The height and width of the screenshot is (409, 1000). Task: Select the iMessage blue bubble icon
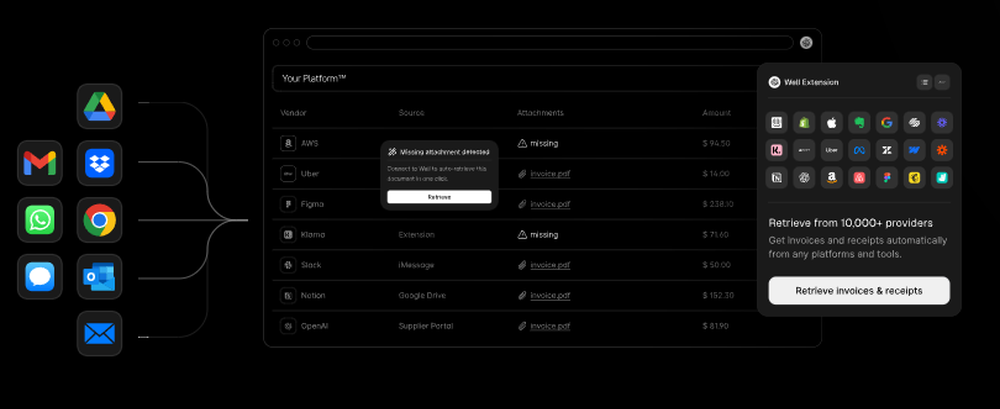click(x=40, y=276)
